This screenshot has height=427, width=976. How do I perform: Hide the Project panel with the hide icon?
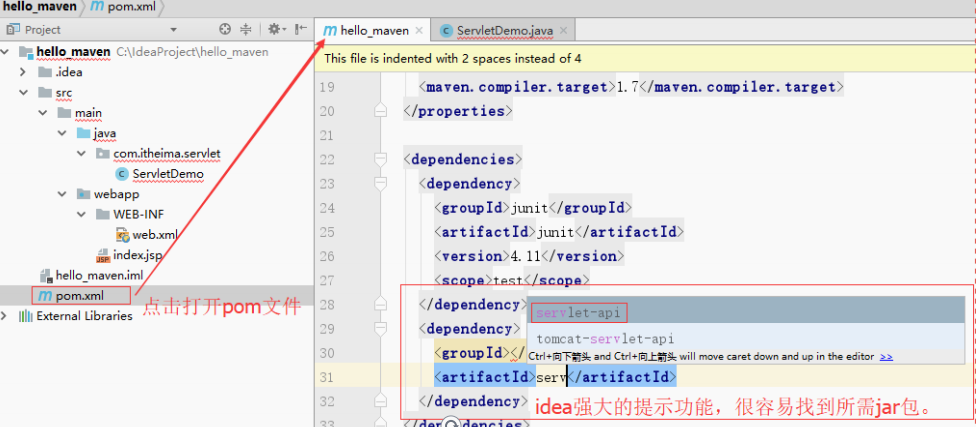point(301,29)
